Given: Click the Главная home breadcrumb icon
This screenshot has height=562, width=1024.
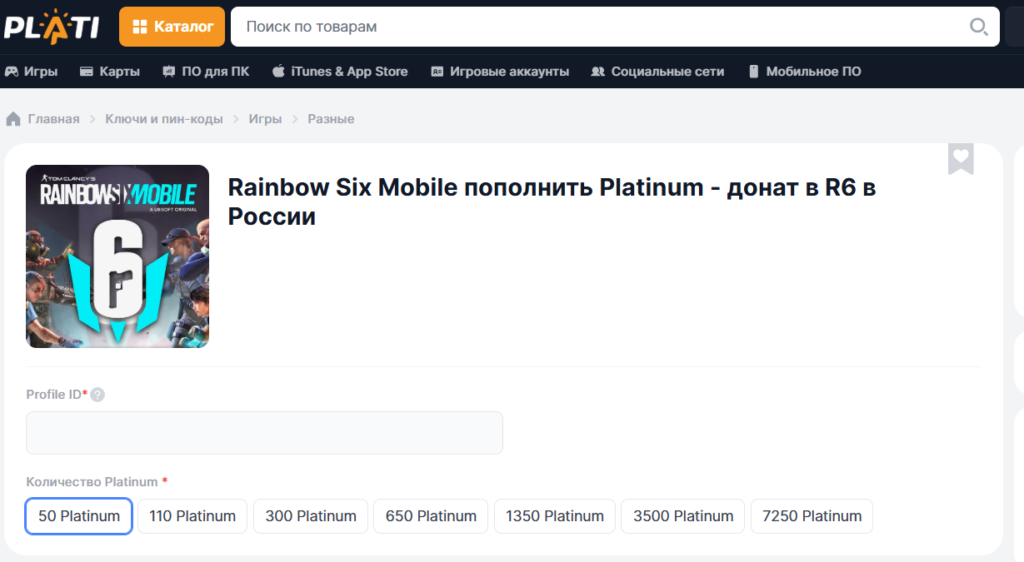Looking at the screenshot, I should [14, 119].
